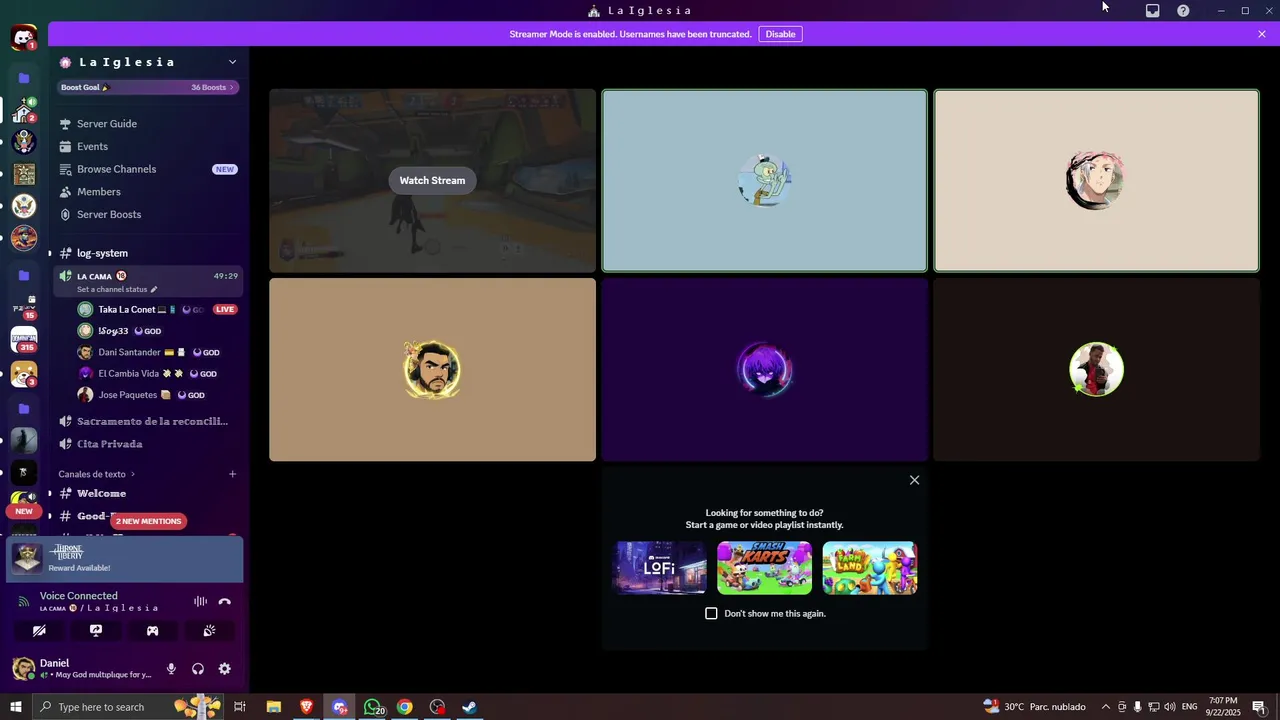Click user Jose Paquetes in voice list
The height and width of the screenshot is (720, 1280).
(158, 395)
